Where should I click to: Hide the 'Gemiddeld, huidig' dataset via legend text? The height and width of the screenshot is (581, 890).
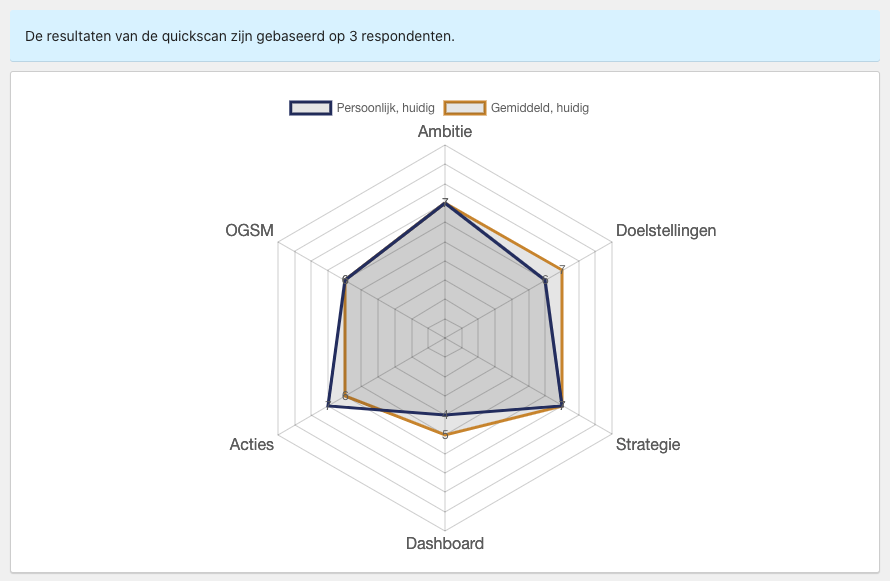(540, 108)
